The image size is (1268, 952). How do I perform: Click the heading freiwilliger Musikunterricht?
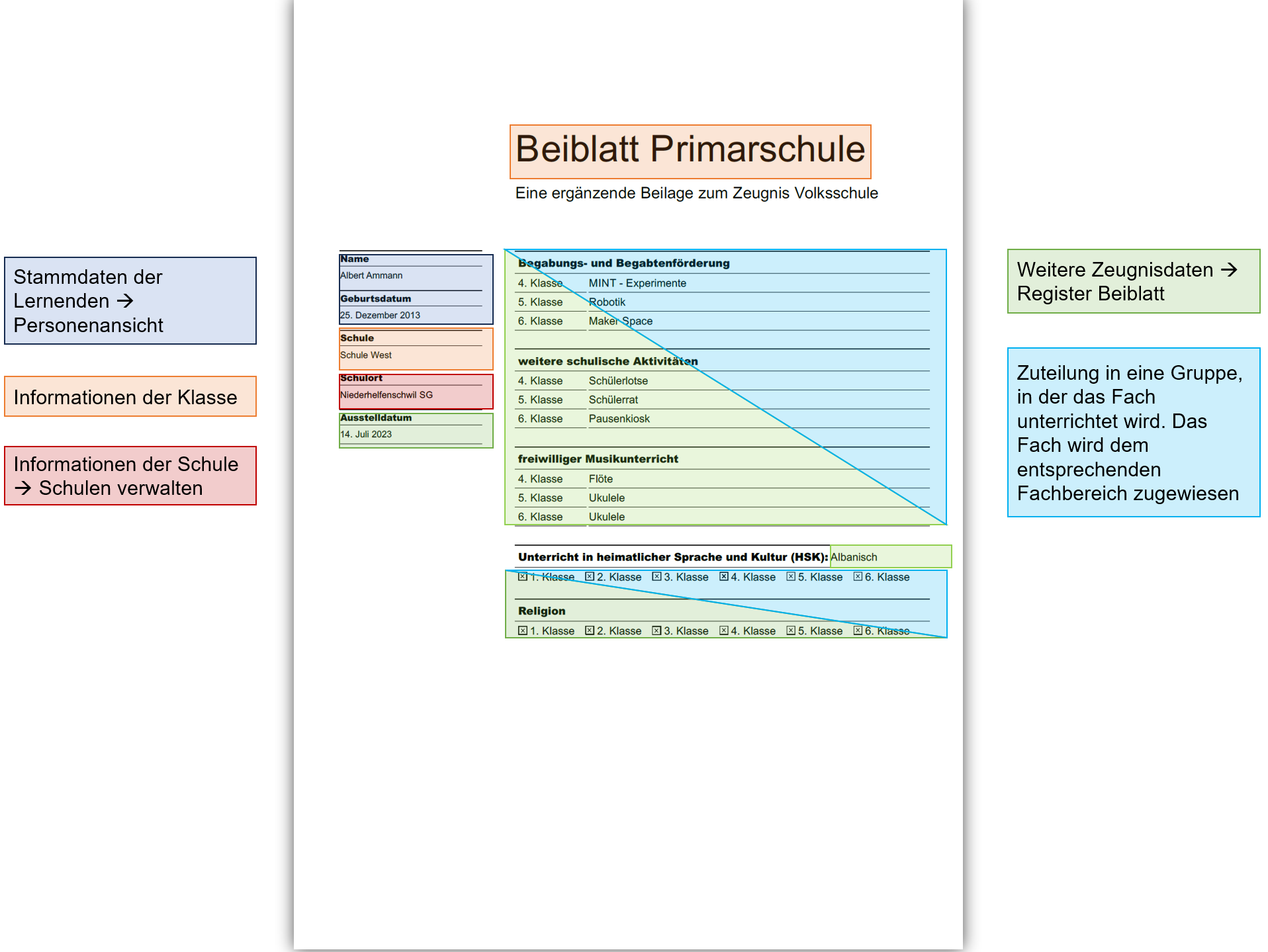(x=598, y=459)
